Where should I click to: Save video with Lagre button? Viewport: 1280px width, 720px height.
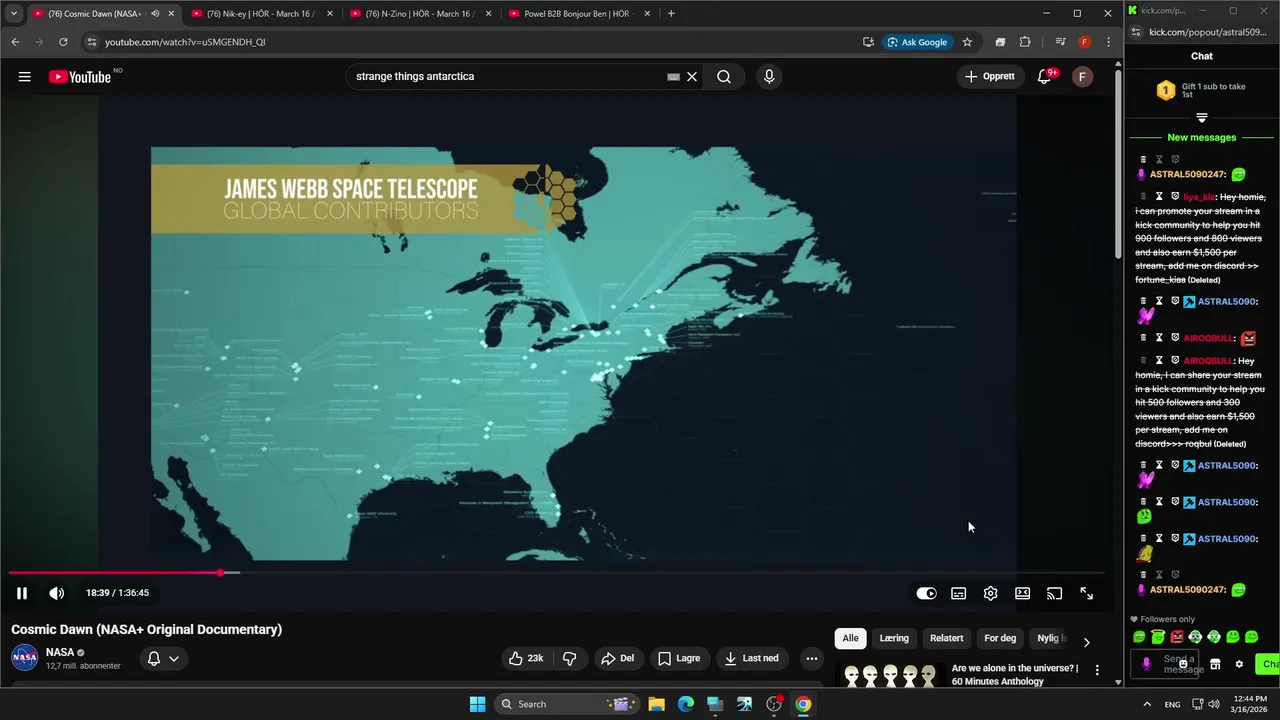[679, 658]
